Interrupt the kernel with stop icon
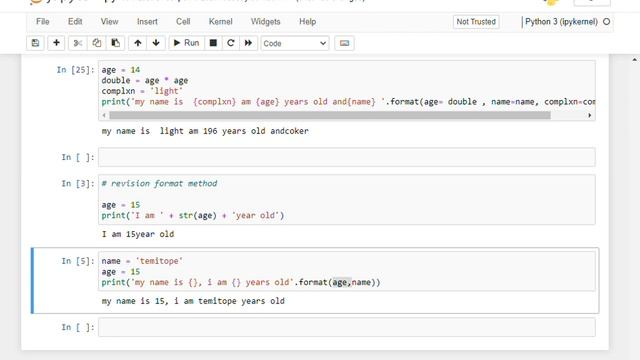Image resolution: width=640 pixels, height=360 pixels. (x=213, y=43)
